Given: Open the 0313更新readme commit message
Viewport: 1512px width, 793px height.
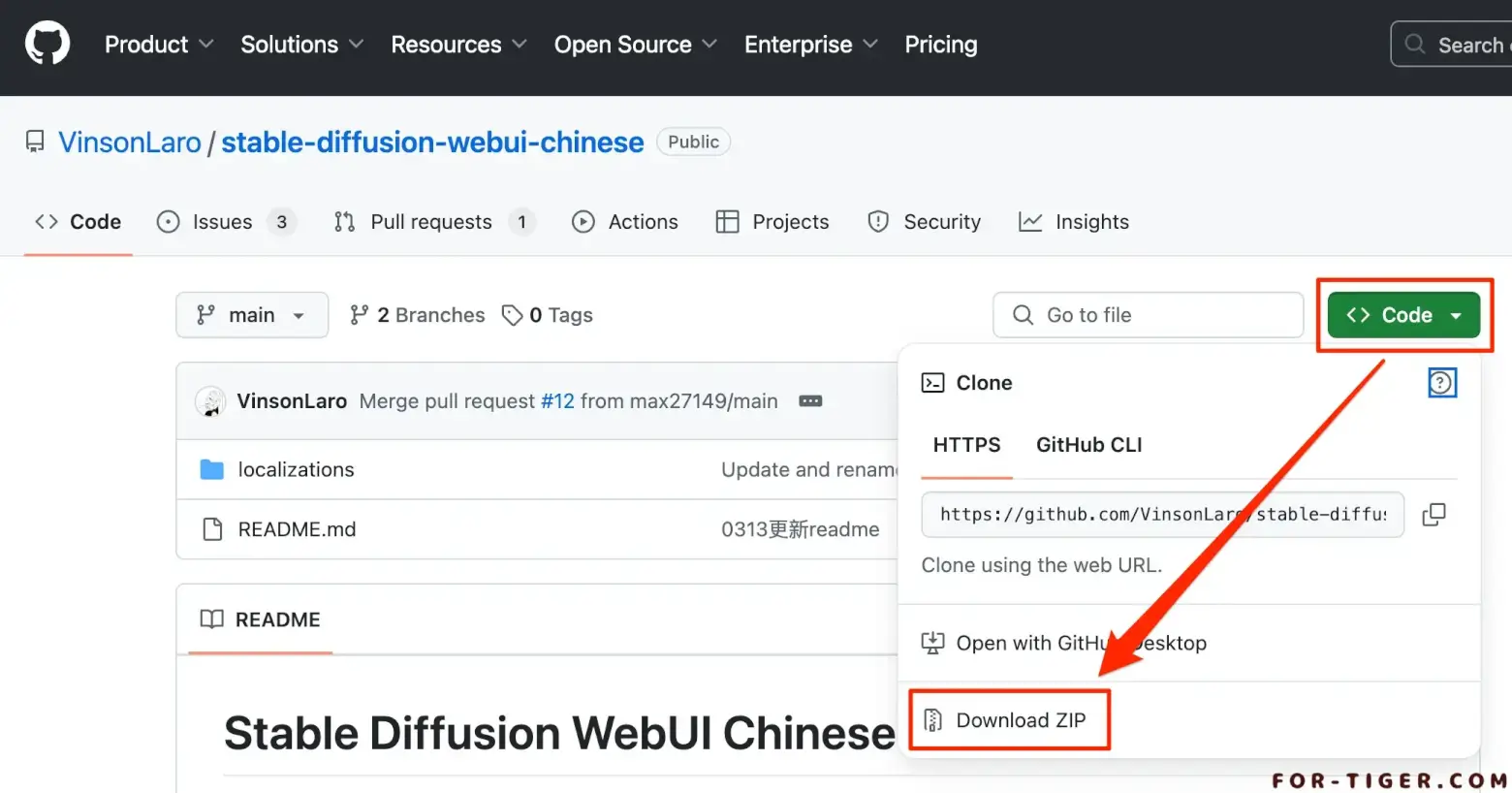Looking at the screenshot, I should 801,529.
